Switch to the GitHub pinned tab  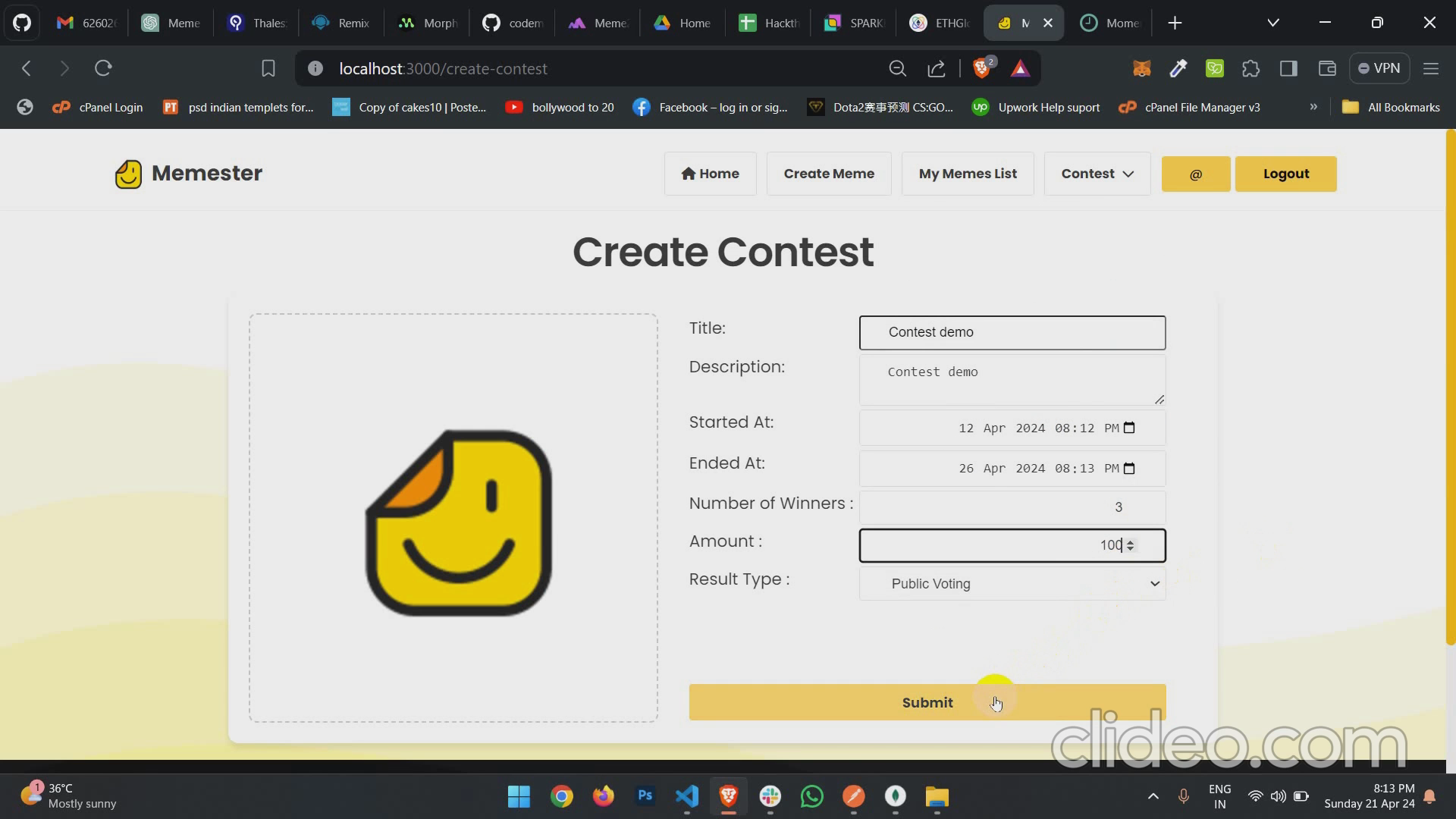(22, 23)
